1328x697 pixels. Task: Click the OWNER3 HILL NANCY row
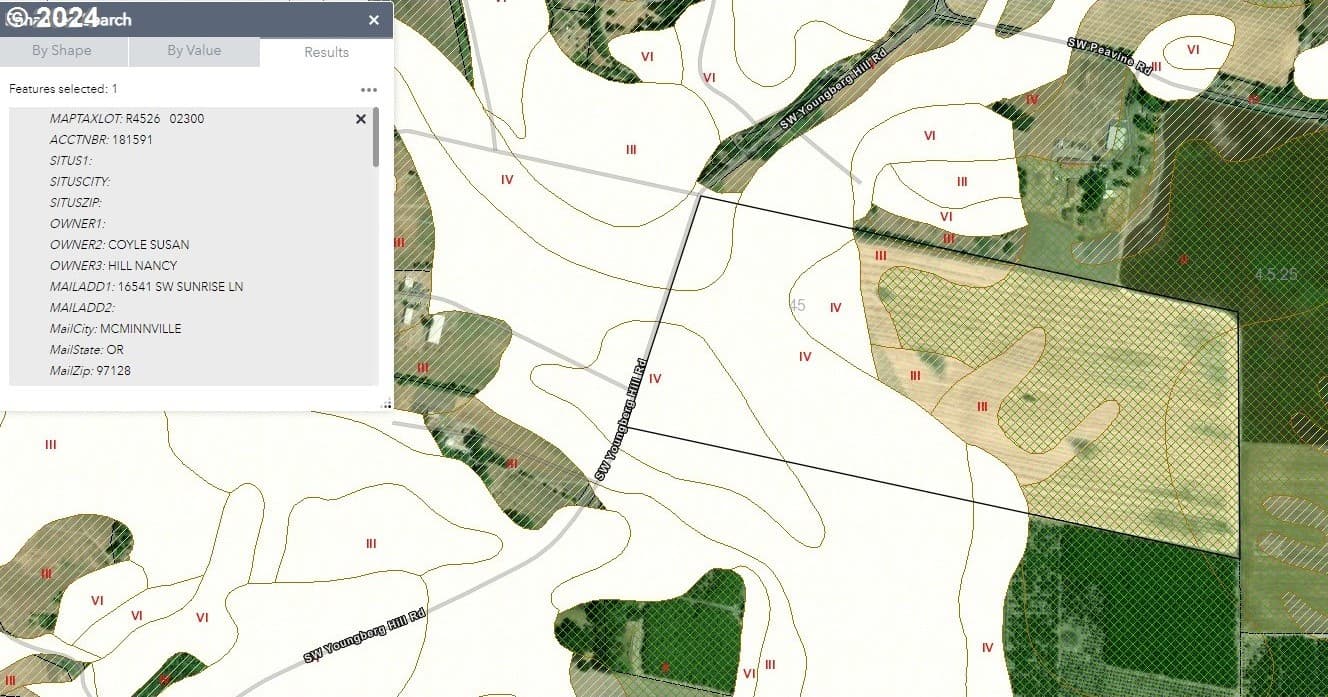pos(113,266)
